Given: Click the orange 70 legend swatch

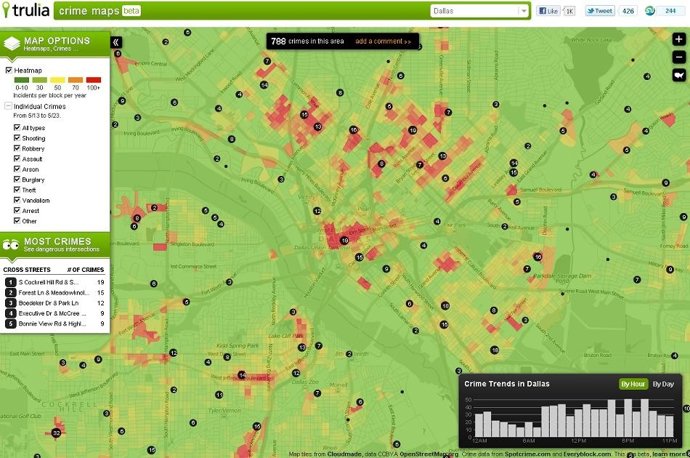Looking at the screenshot, I should pos(76,80).
